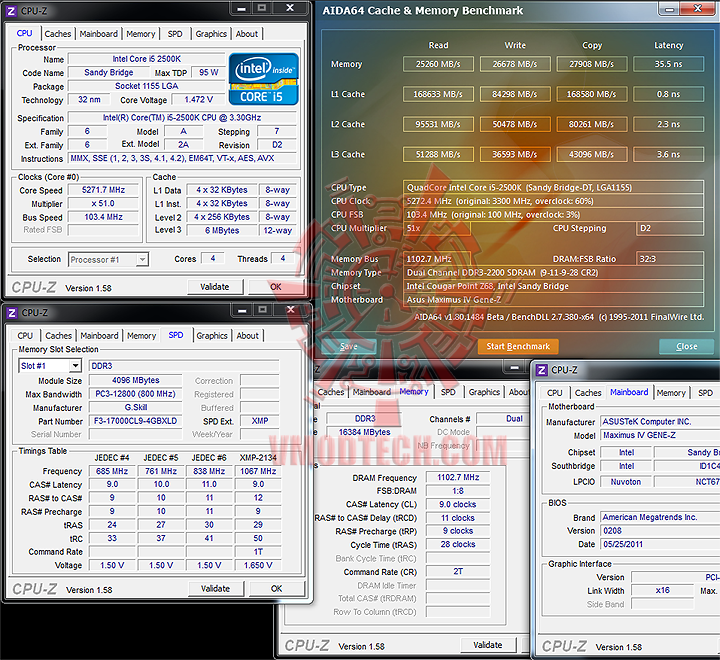Click the Part Number F3-17000CL9-4GBXLD field
Viewport: 720px width, 660px height.
[x=135, y=421]
